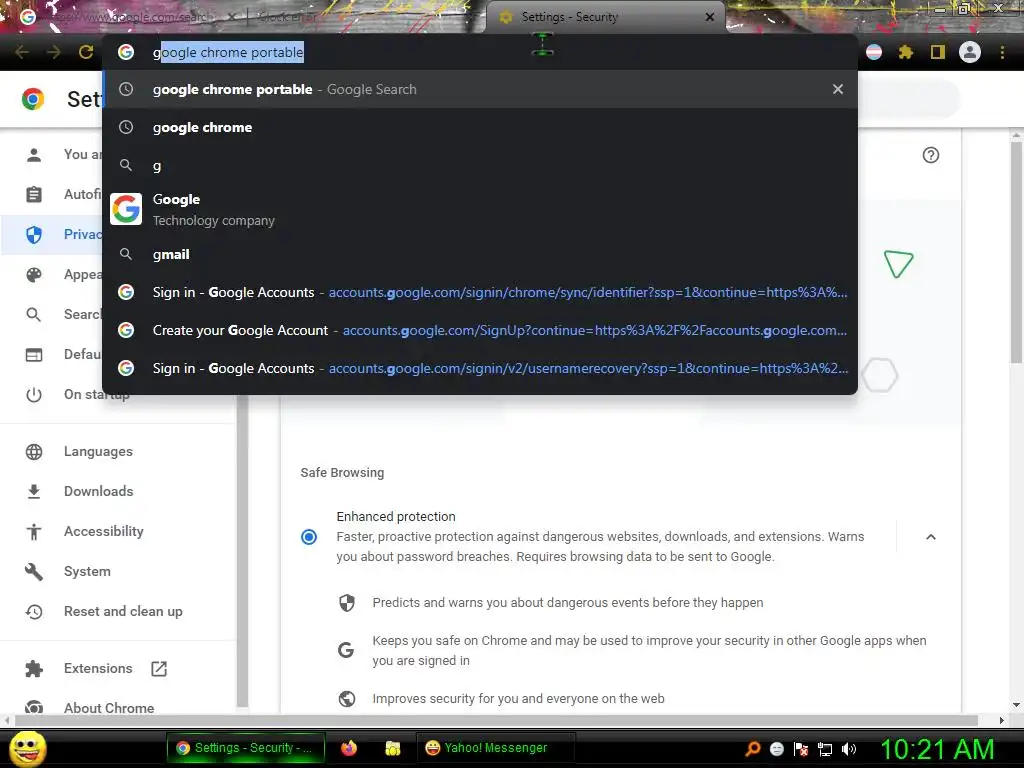The image size is (1024, 768).
Task: Select the Google Technology company suggestion
Action: click(480, 210)
